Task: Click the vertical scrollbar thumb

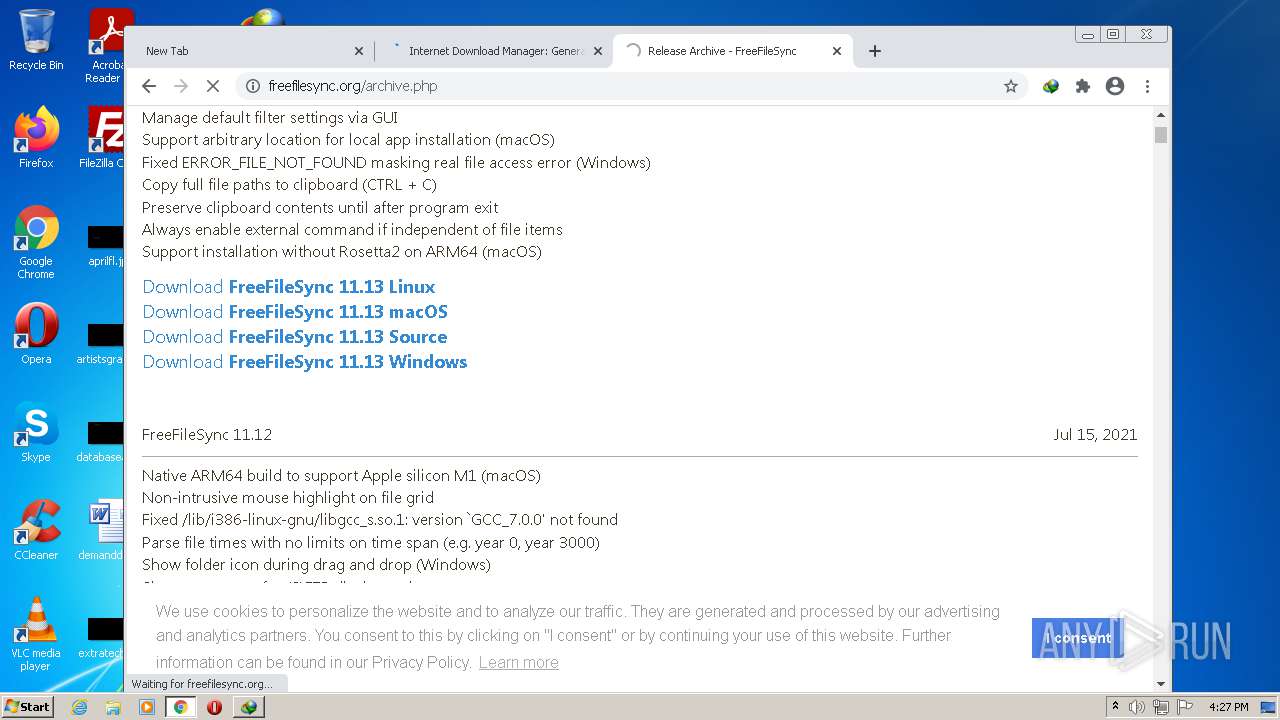Action: [1161, 134]
